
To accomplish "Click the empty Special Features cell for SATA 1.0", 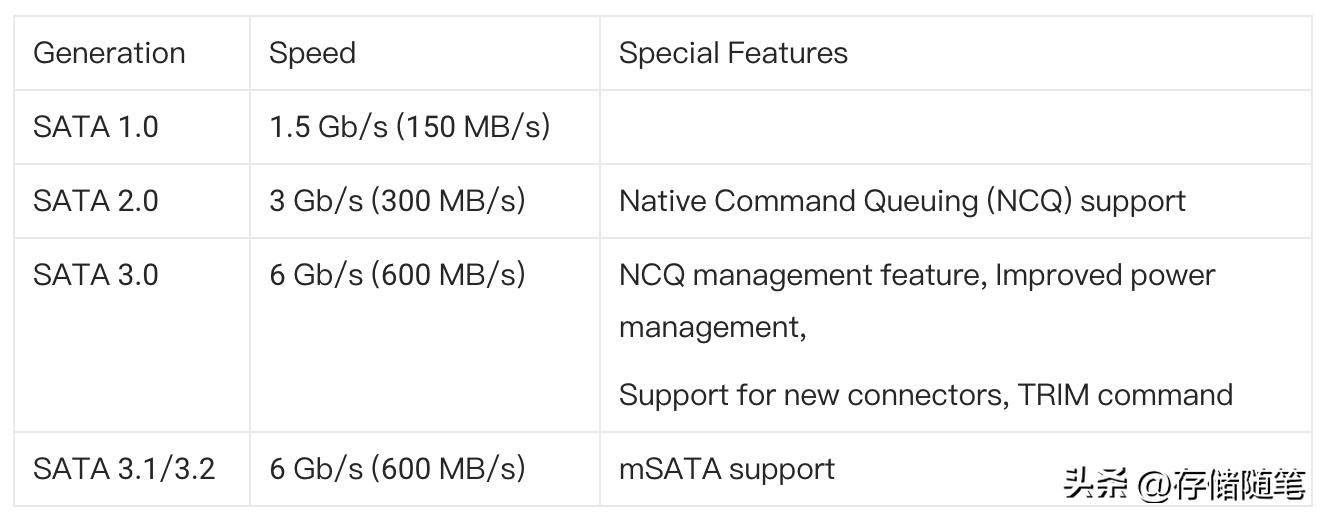I will point(955,127).
